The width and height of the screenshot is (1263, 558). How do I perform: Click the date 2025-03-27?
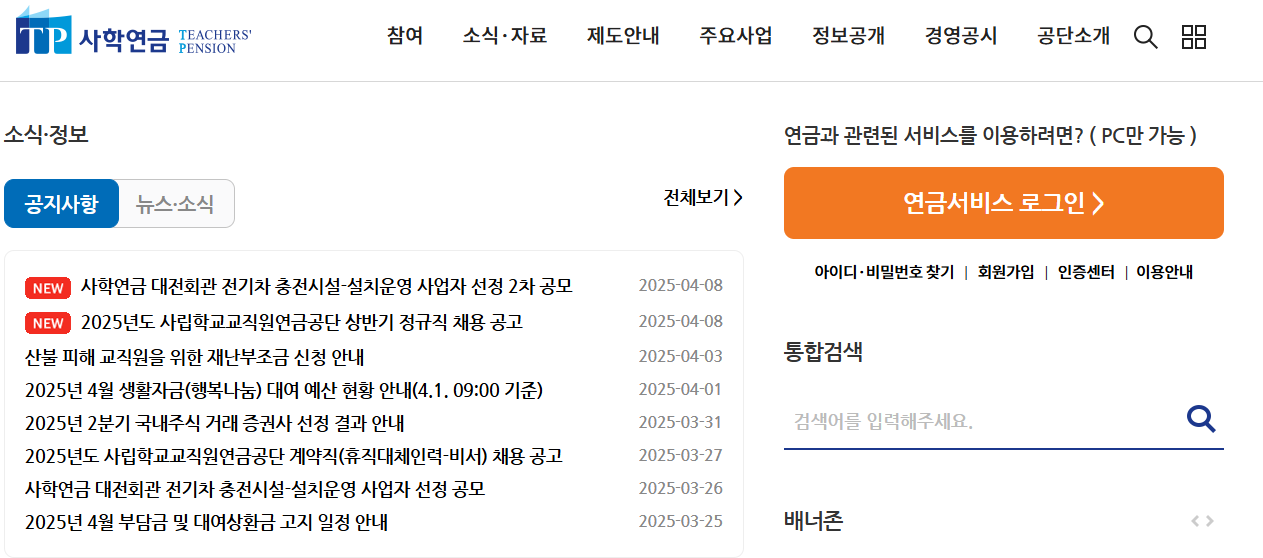click(x=680, y=455)
